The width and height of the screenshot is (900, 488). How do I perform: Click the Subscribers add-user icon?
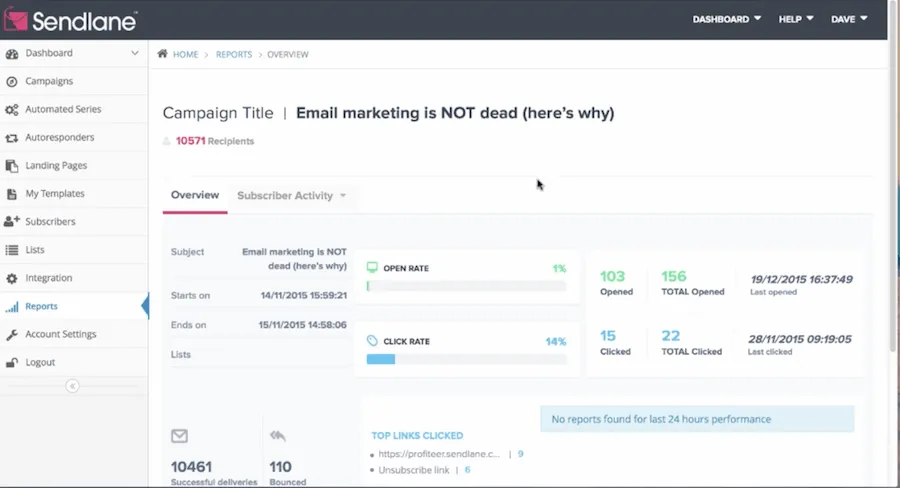pos(11,221)
